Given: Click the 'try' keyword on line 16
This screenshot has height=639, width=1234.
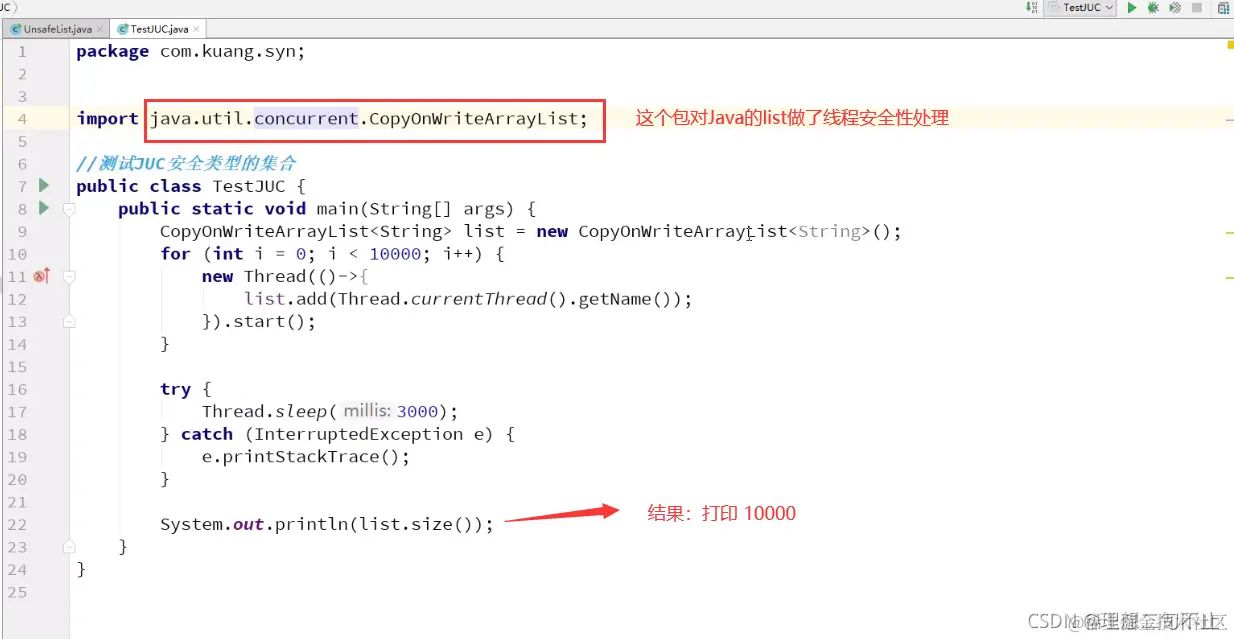Looking at the screenshot, I should click(x=175, y=389).
